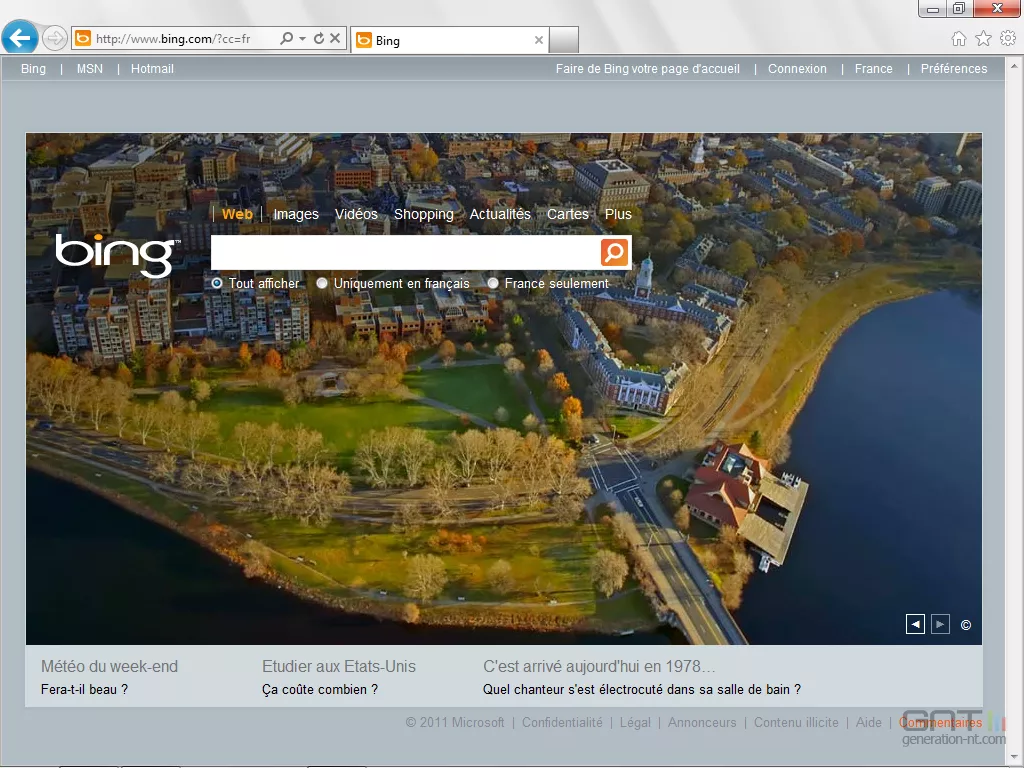Image resolution: width=1024 pixels, height=768 pixels.
Task: Close the browser window
Action: 997,8
